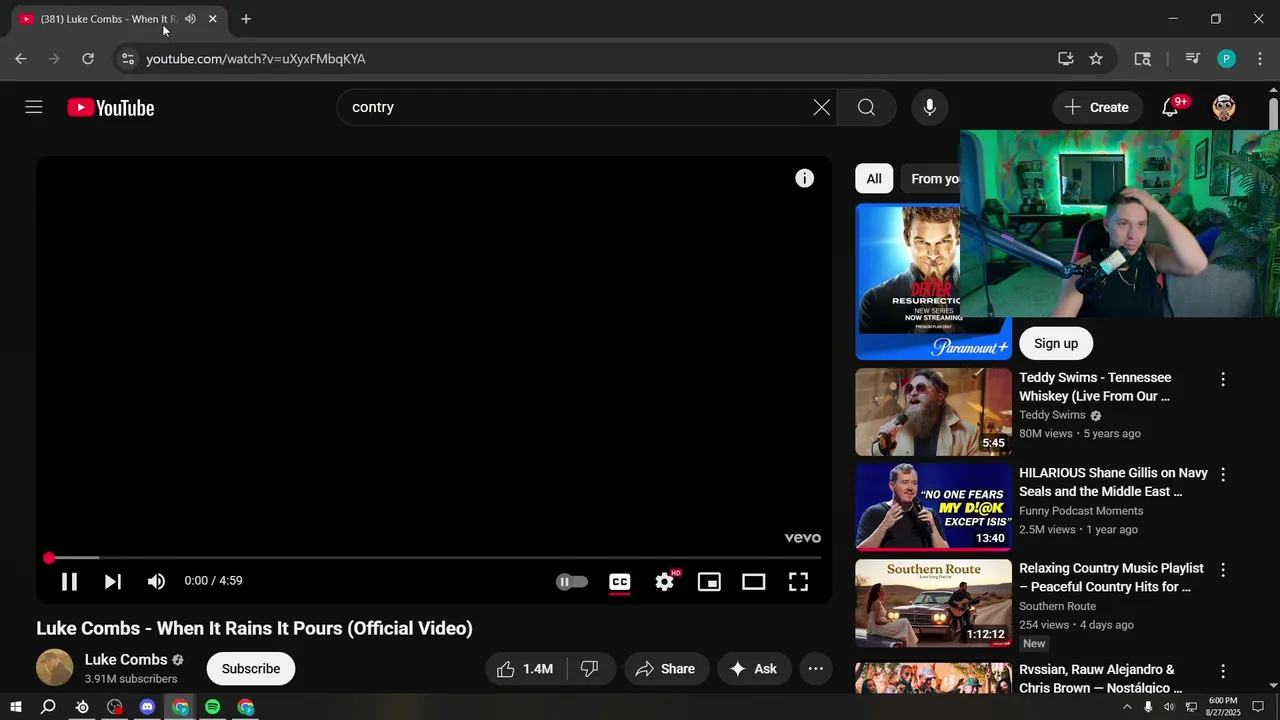Open the YouTube account avatar menu
This screenshot has height=720, width=1280.
[x=1224, y=107]
